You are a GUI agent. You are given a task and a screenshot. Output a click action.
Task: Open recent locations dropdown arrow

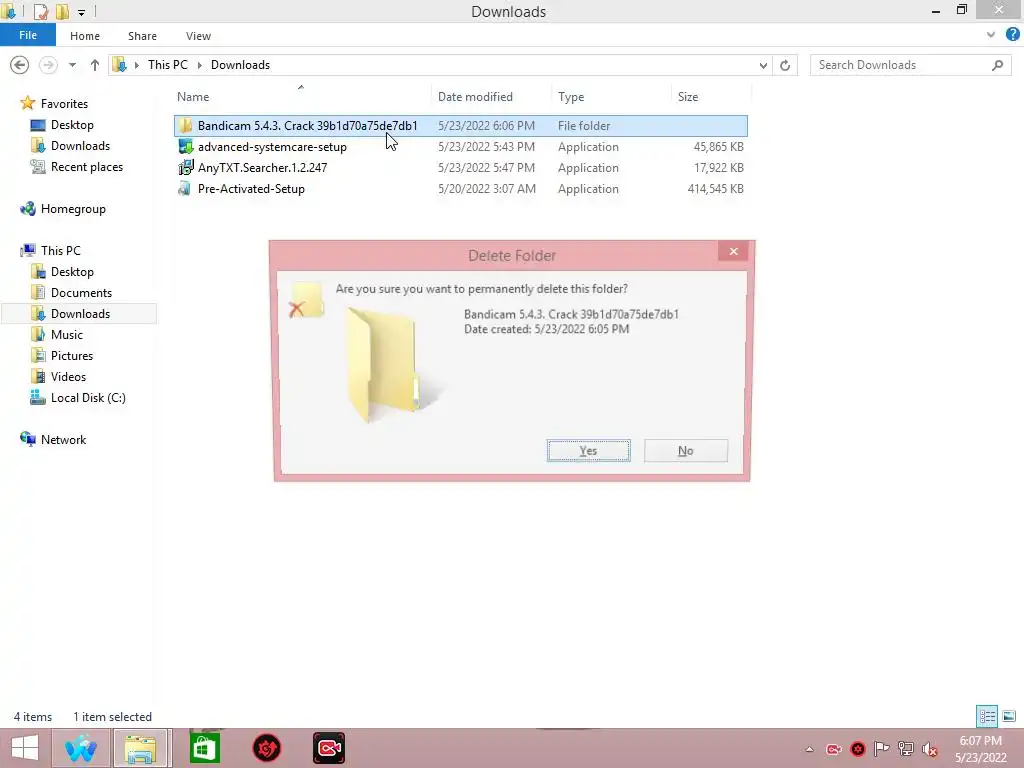(72, 65)
